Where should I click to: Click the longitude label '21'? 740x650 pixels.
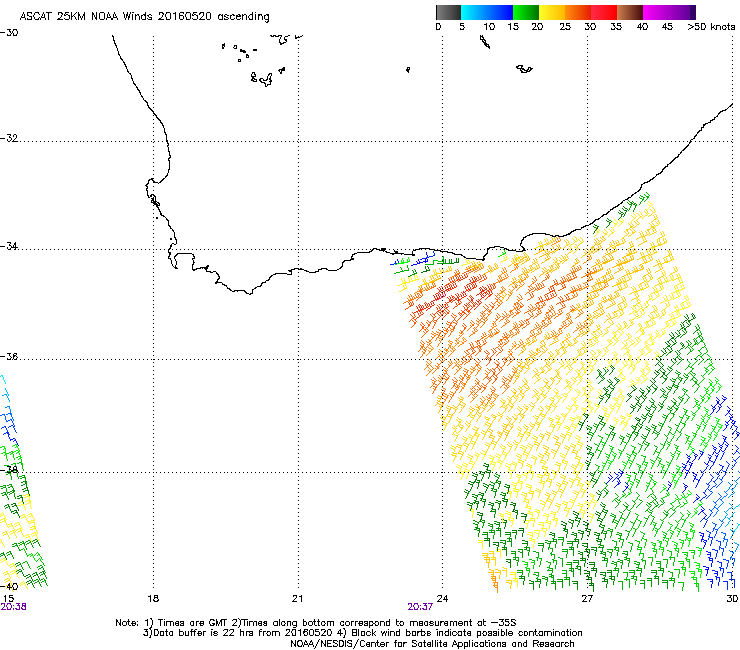297,599
